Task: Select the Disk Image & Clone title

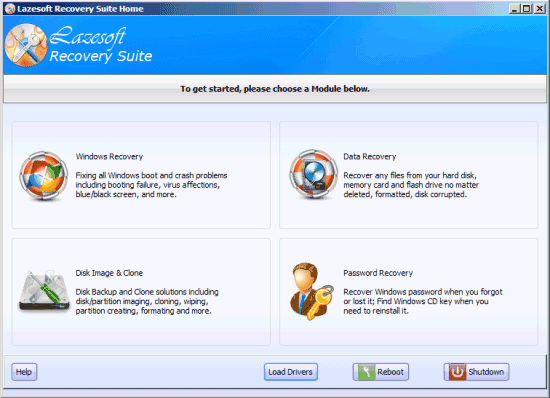Action: [109, 273]
